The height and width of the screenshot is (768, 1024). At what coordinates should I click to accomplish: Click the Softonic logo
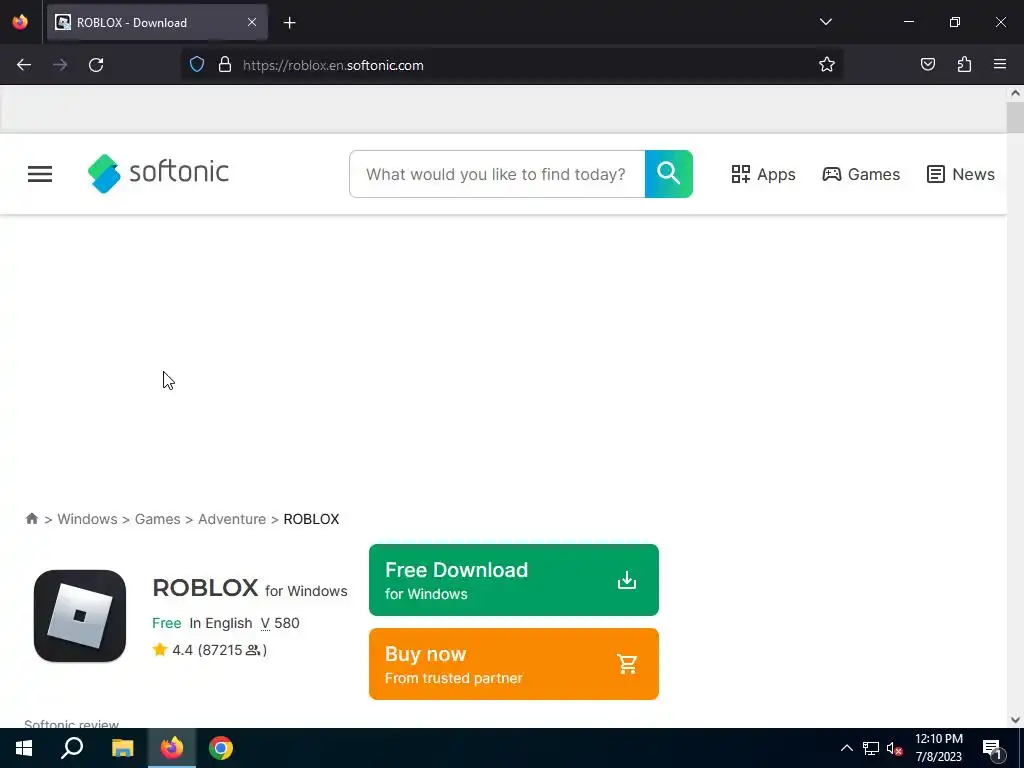tap(158, 173)
